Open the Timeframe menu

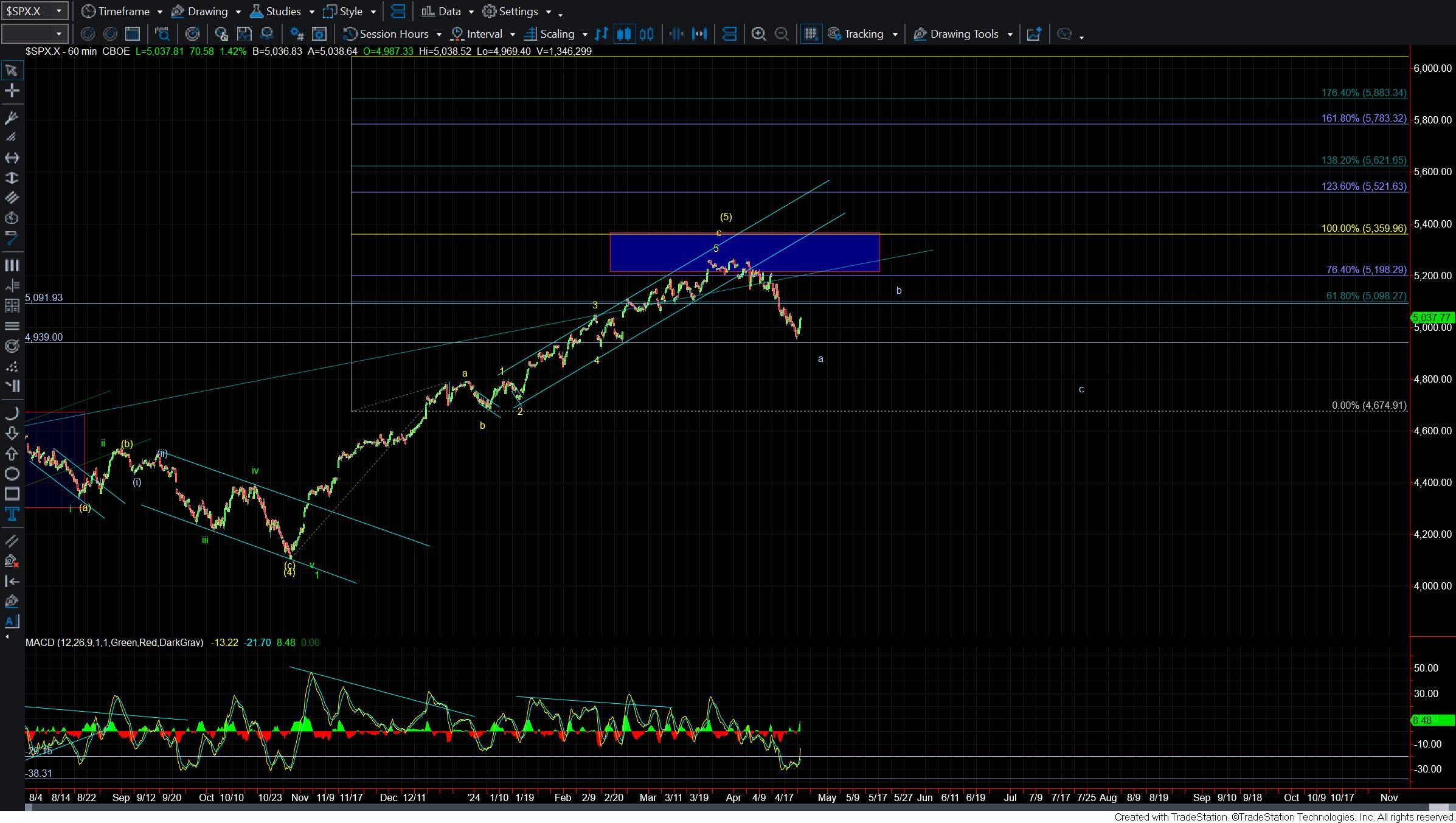point(122,12)
